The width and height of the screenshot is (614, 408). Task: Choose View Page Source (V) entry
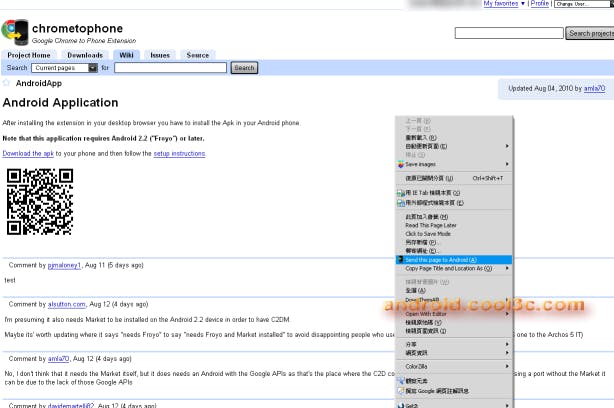(x=454, y=323)
